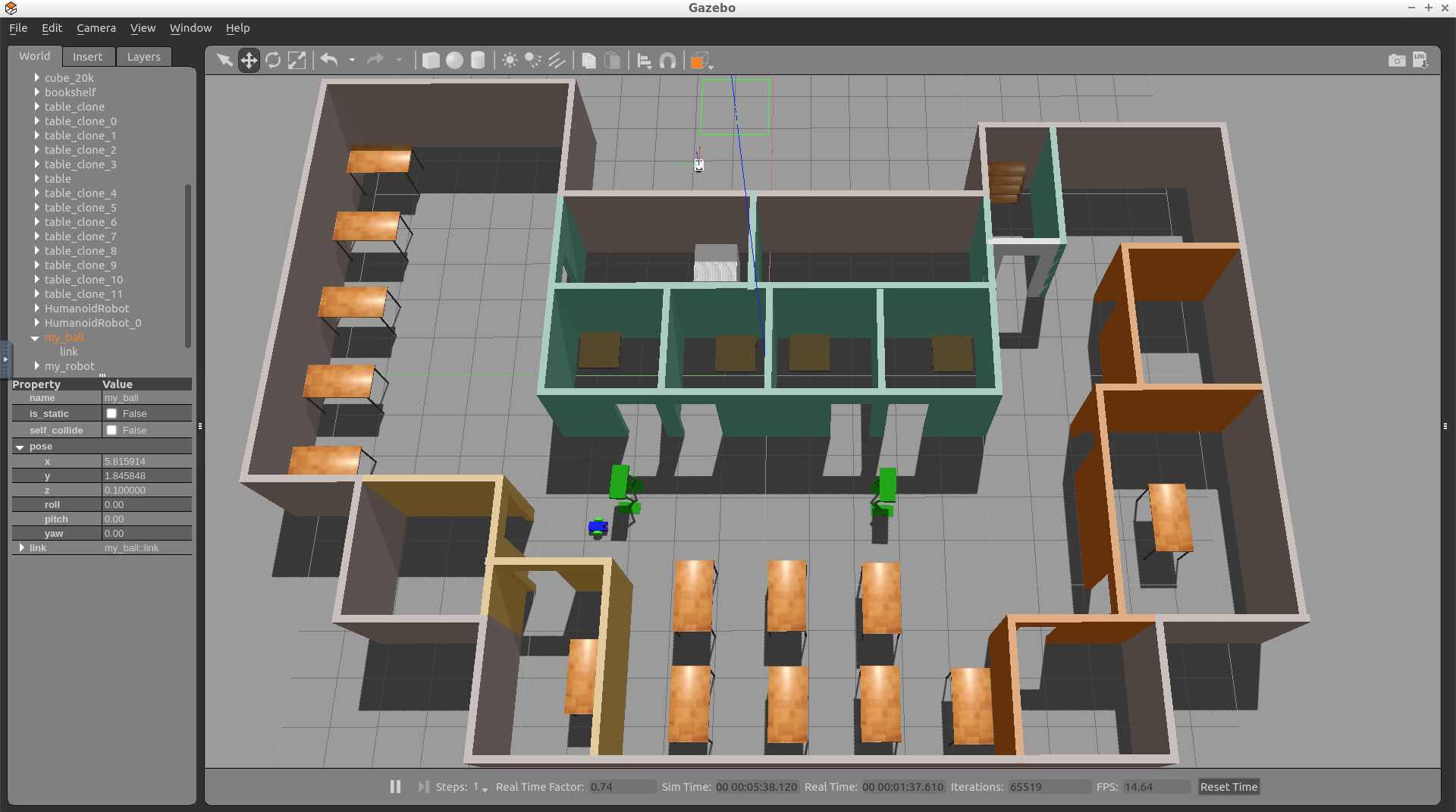Choose the scale mode tool
Screen dimensions: 1456x812
coord(297,60)
